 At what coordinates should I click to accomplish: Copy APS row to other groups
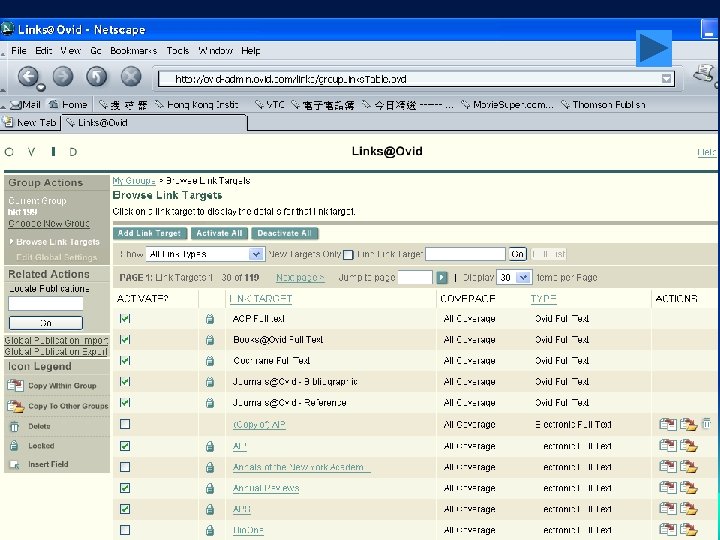pos(688,509)
